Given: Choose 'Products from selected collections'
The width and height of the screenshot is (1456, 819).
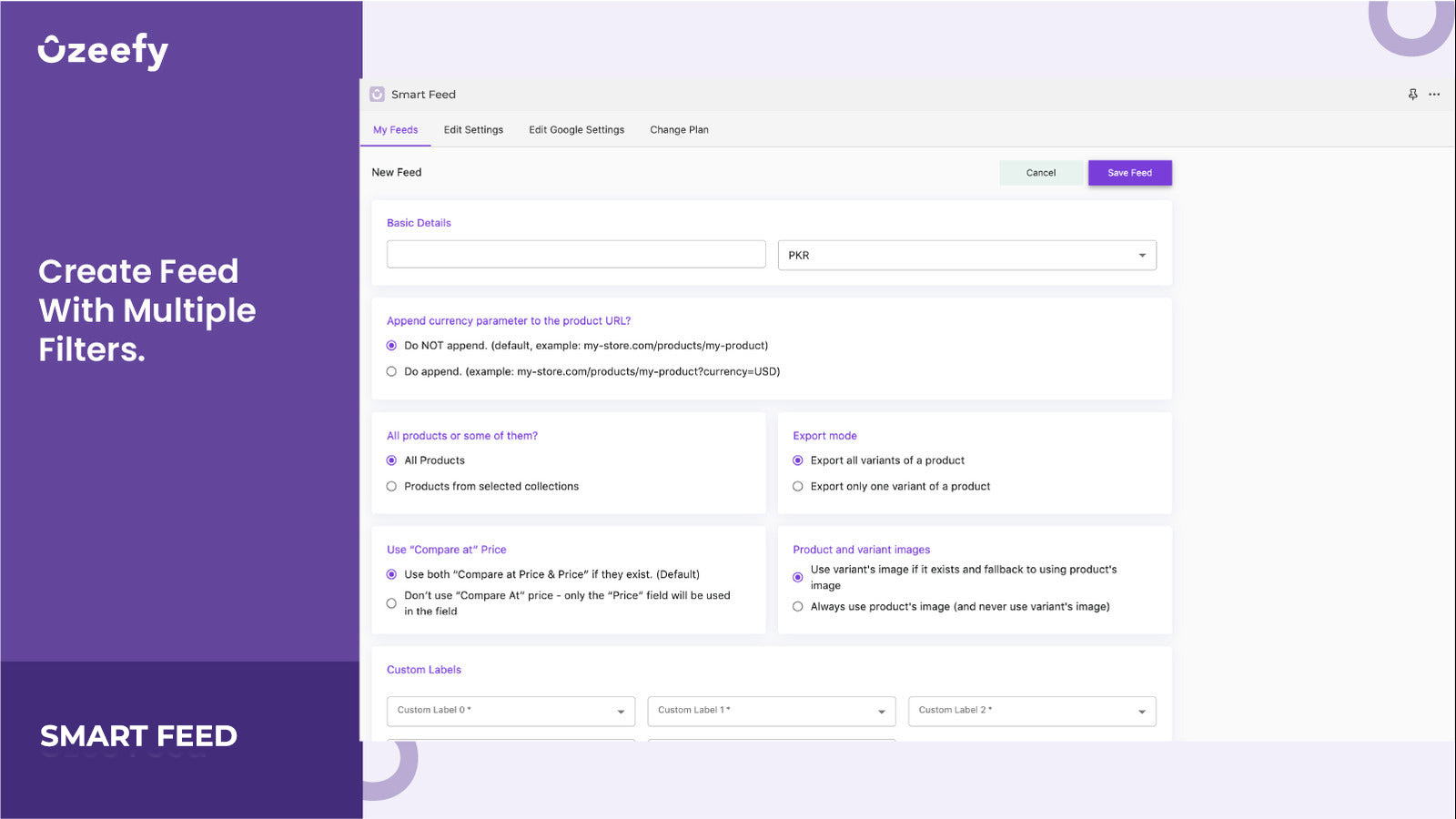Looking at the screenshot, I should pos(391,486).
